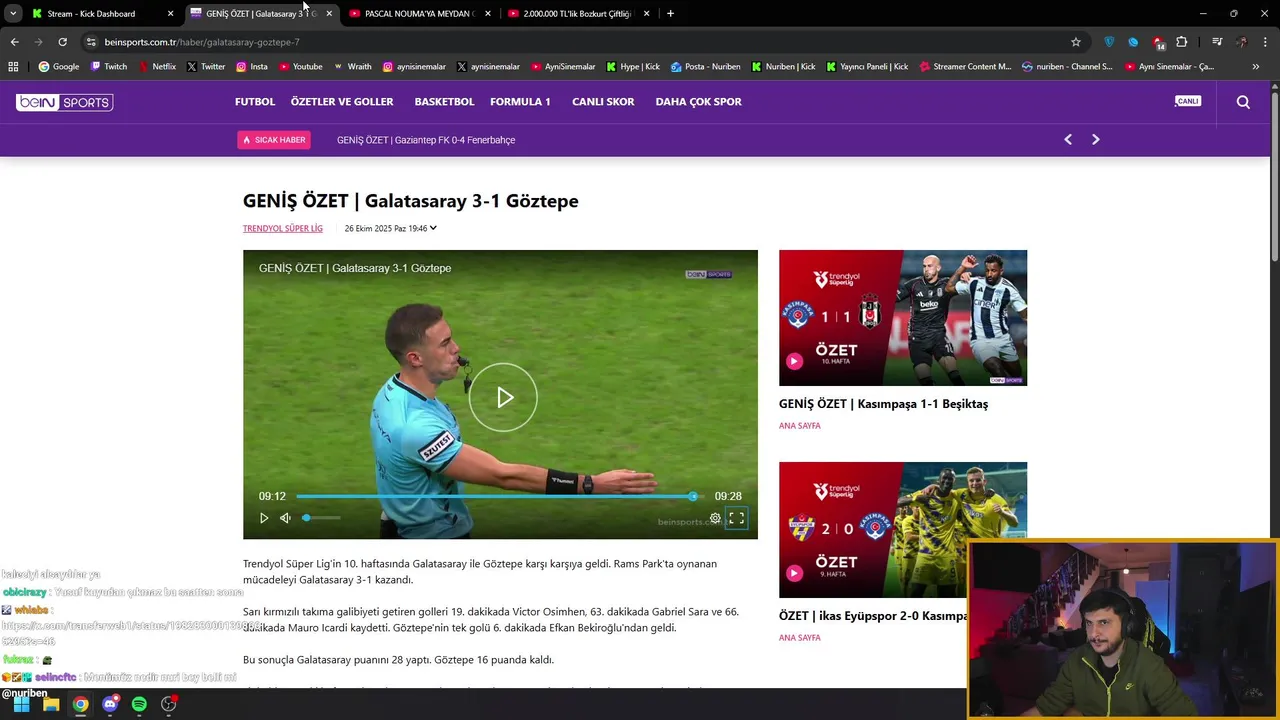This screenshot has height=720, width=1280.
Task: Open DAHA ÇOK SPOR menu
Action: point(698,102)
